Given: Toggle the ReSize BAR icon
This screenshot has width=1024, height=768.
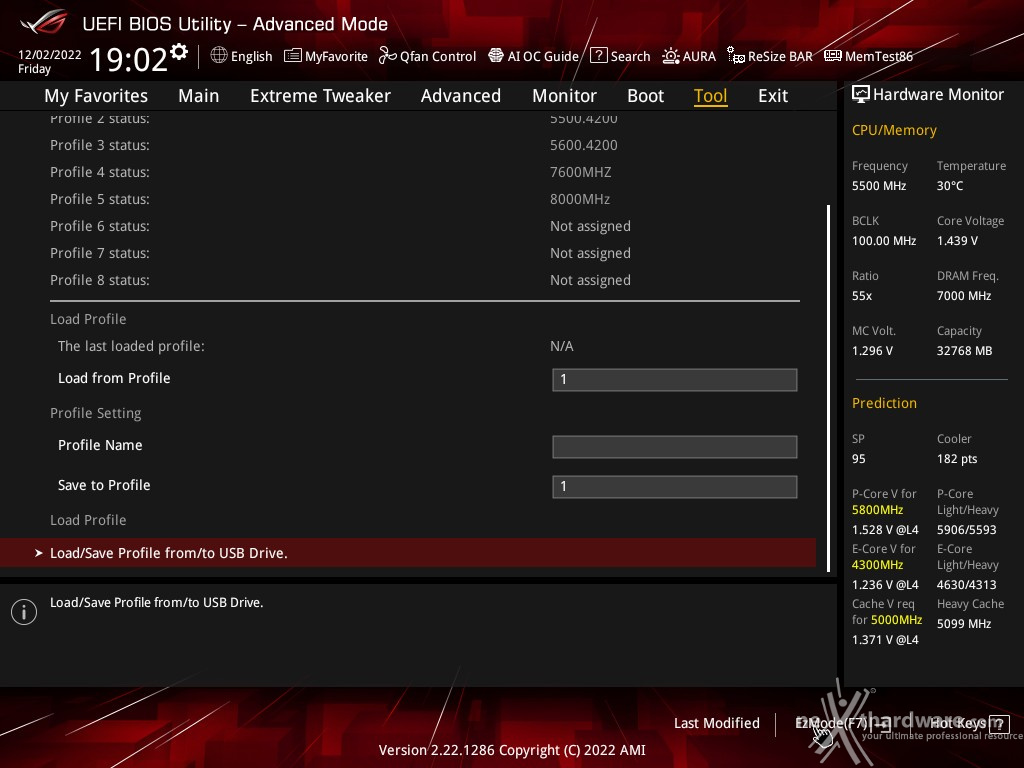Looking at the screenshot, I should tap(736, 56).
